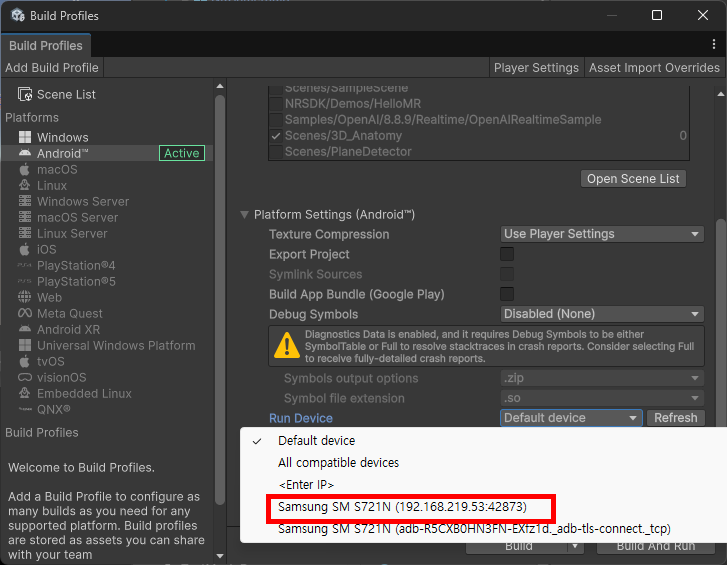This screenshot has height=565, width=727.
Task: Open the Build button dropdown arrow
Action: [x=575, y=547]
